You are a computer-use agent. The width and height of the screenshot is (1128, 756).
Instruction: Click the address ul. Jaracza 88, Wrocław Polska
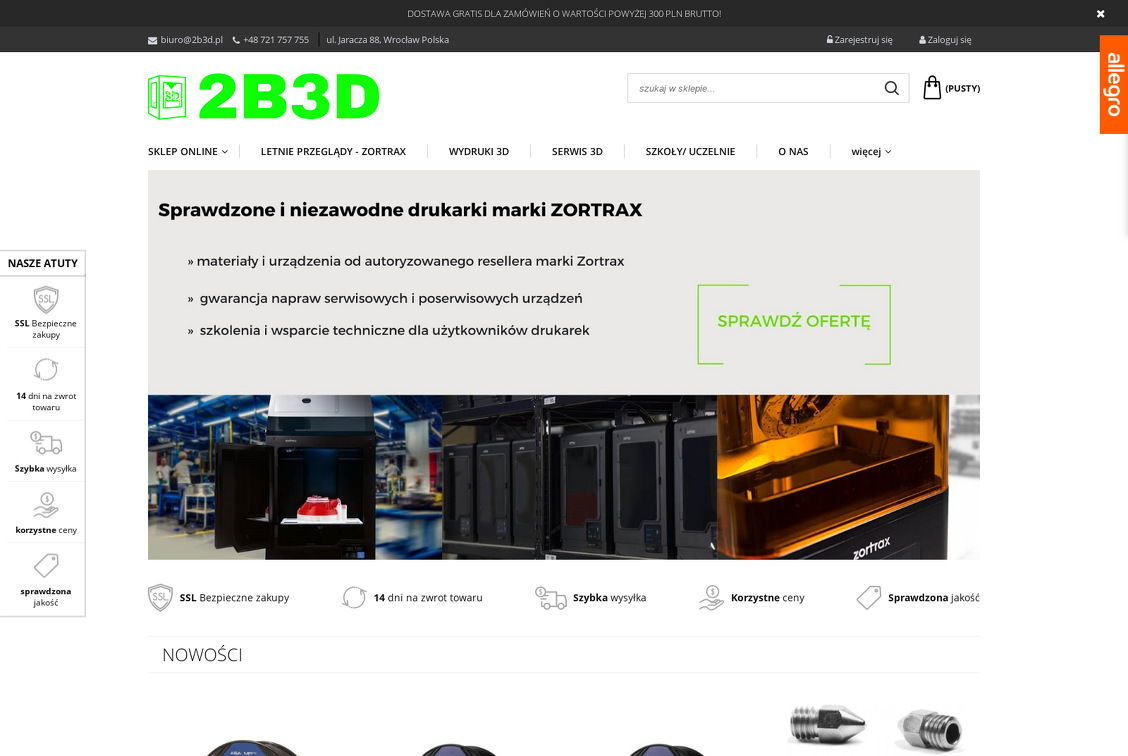(388, 40)
